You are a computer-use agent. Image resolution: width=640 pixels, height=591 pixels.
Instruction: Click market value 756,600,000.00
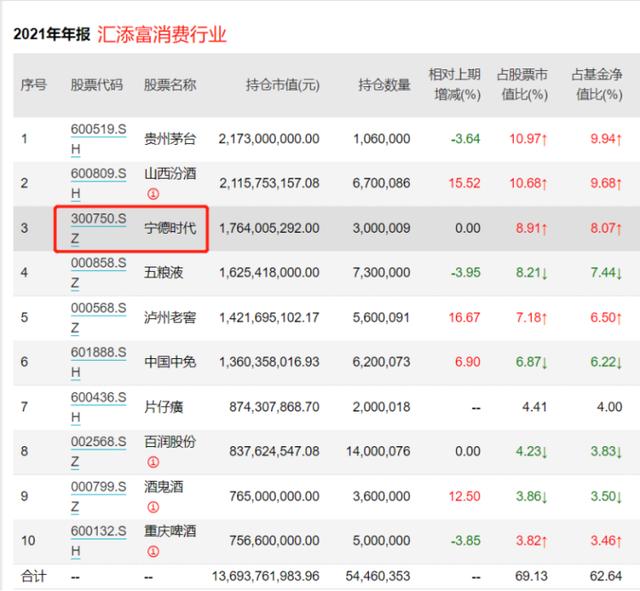(274, 541)
